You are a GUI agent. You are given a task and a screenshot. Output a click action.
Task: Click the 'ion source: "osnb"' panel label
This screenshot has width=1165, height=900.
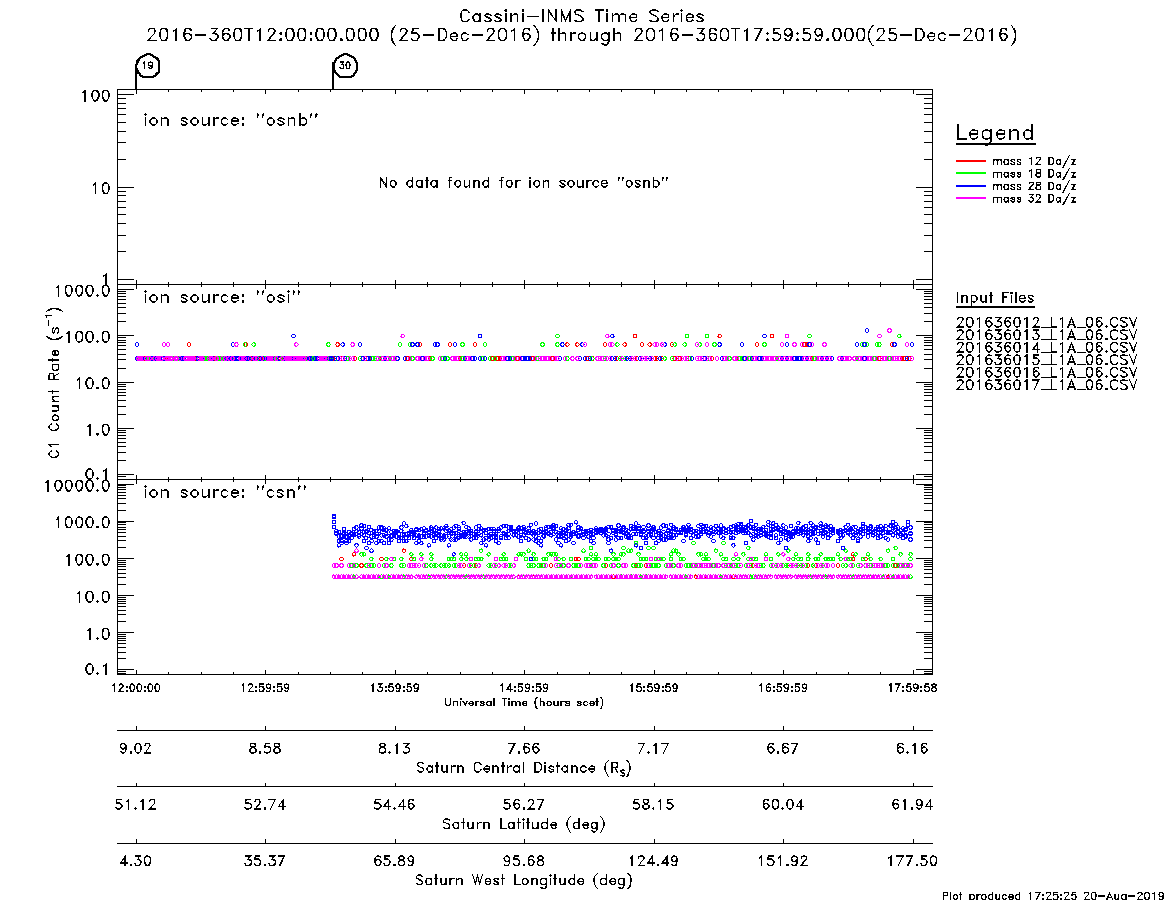[231, 120]
